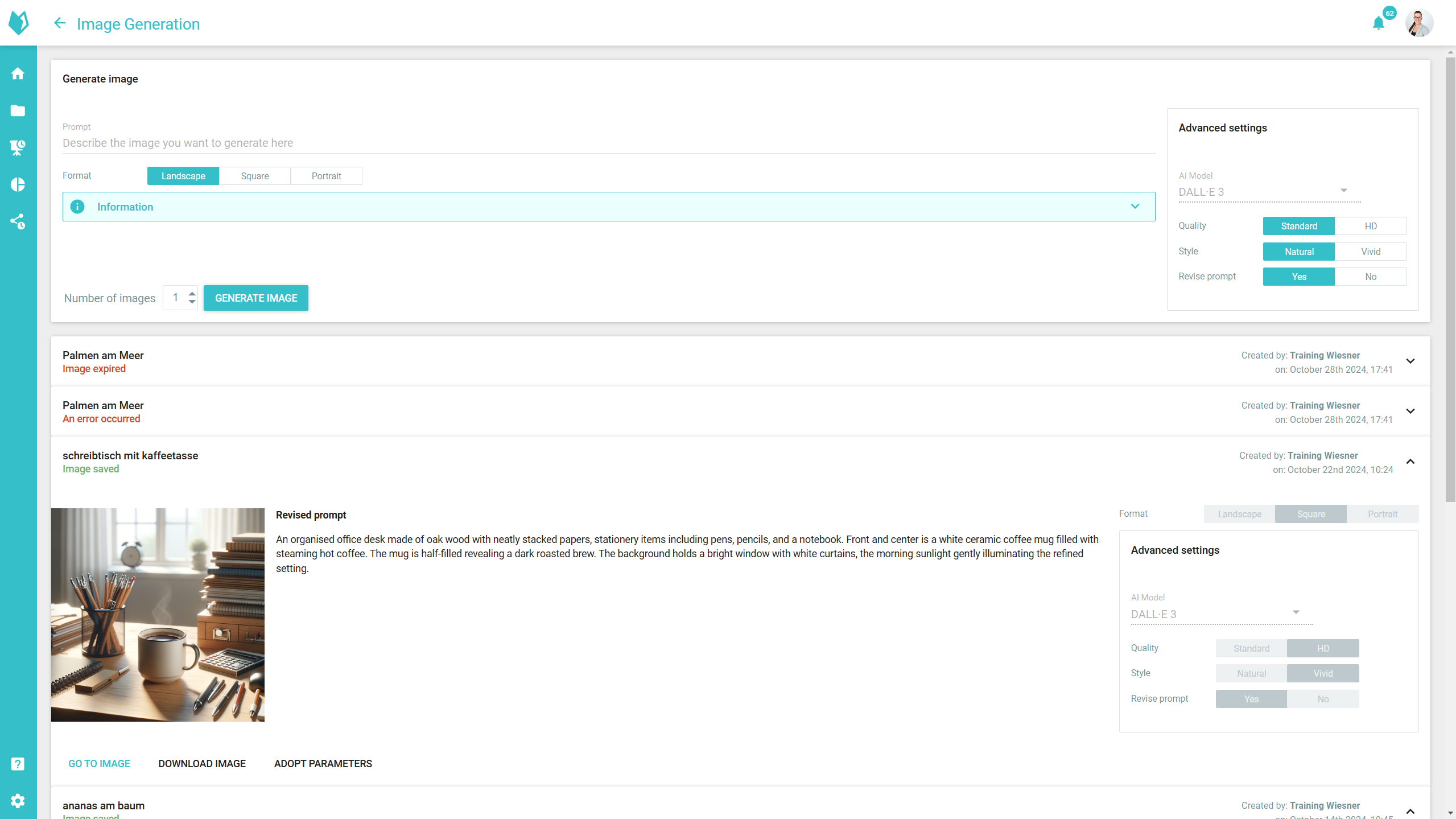Click the info icon in the Information banner

click(77, 207)
